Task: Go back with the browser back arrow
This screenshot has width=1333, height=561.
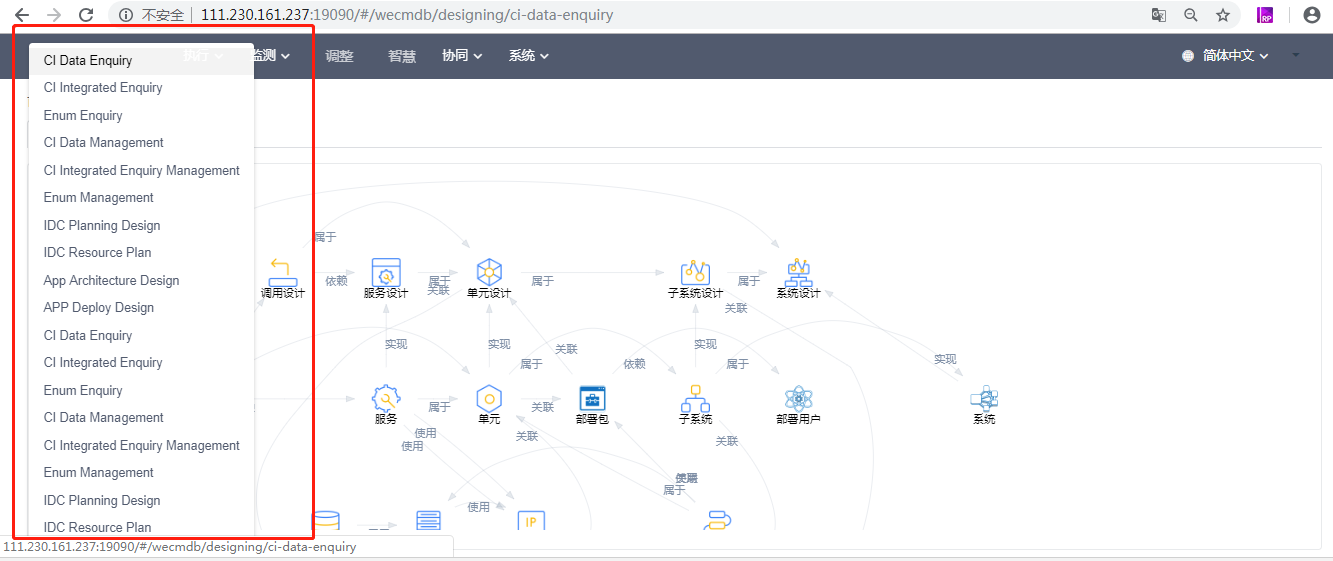Action: point(22,15)
